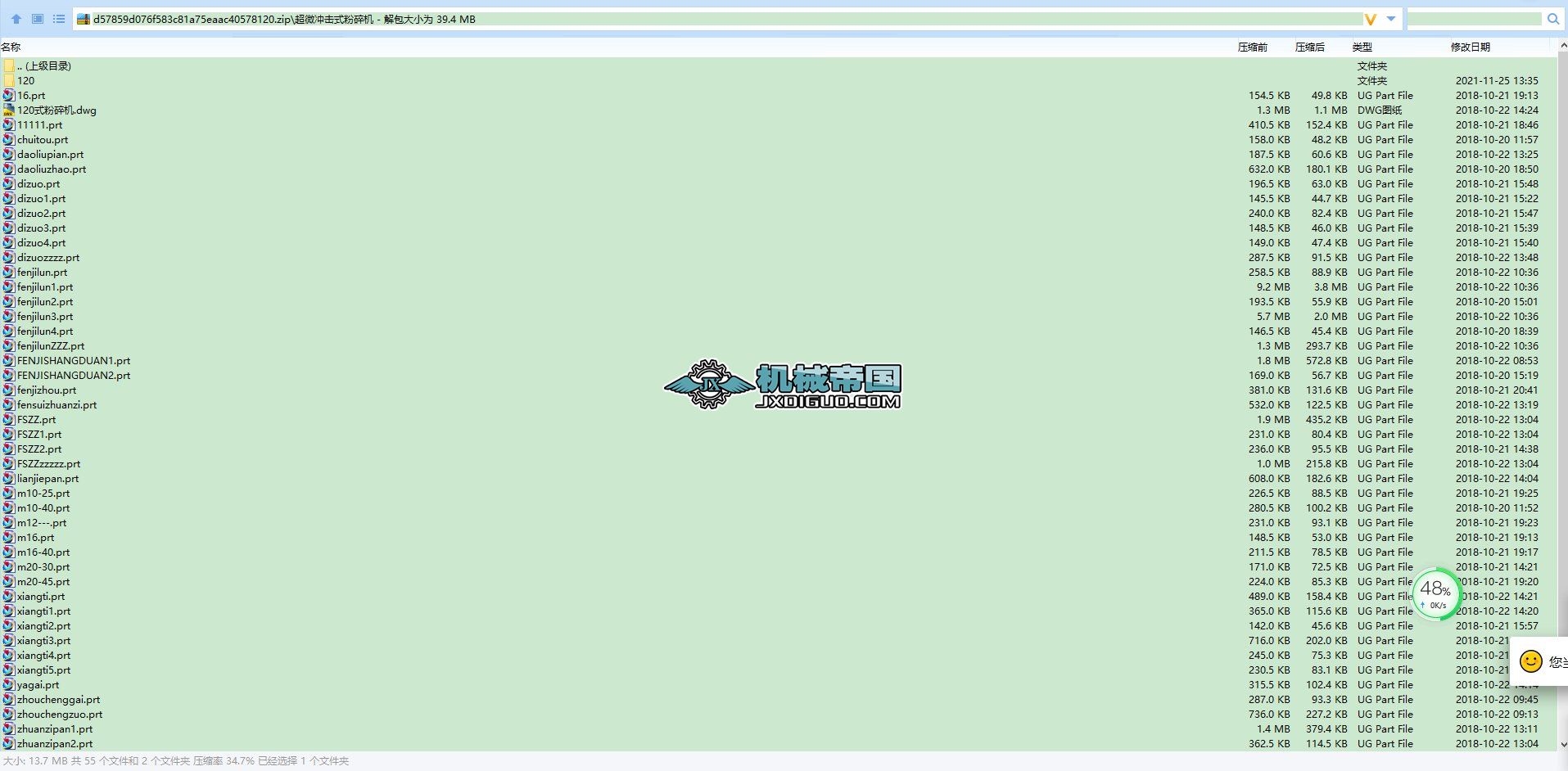Viewport: 1568px width, 771px height.
Task: Click the daoliuzhao.prt file icon
Action: (x=9, y=169)
